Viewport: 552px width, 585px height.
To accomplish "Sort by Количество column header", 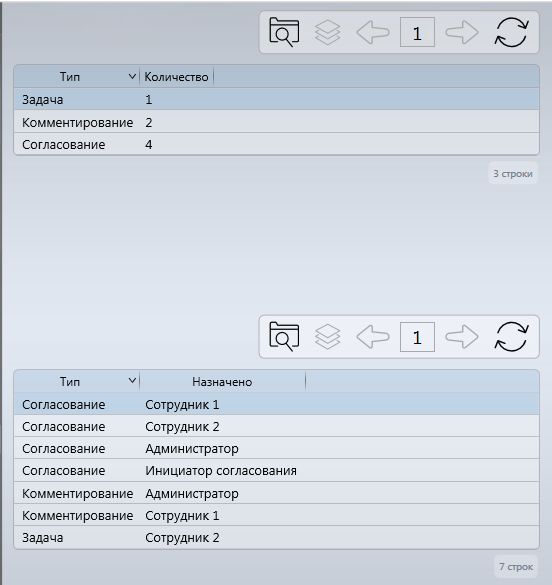I will pos(176,77).
